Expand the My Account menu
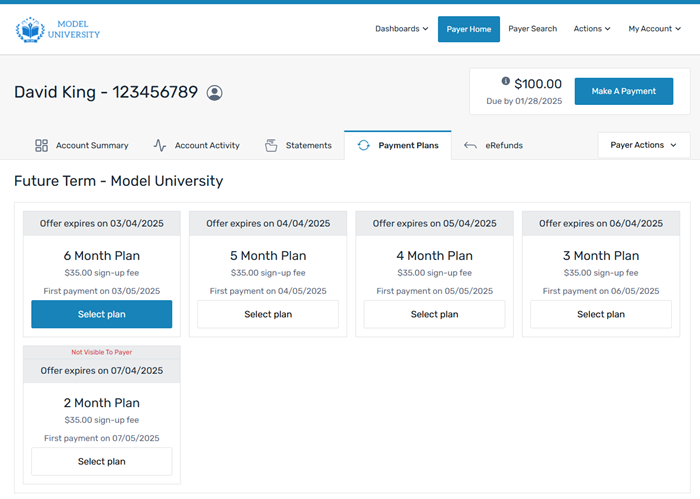 coord(654,29)
